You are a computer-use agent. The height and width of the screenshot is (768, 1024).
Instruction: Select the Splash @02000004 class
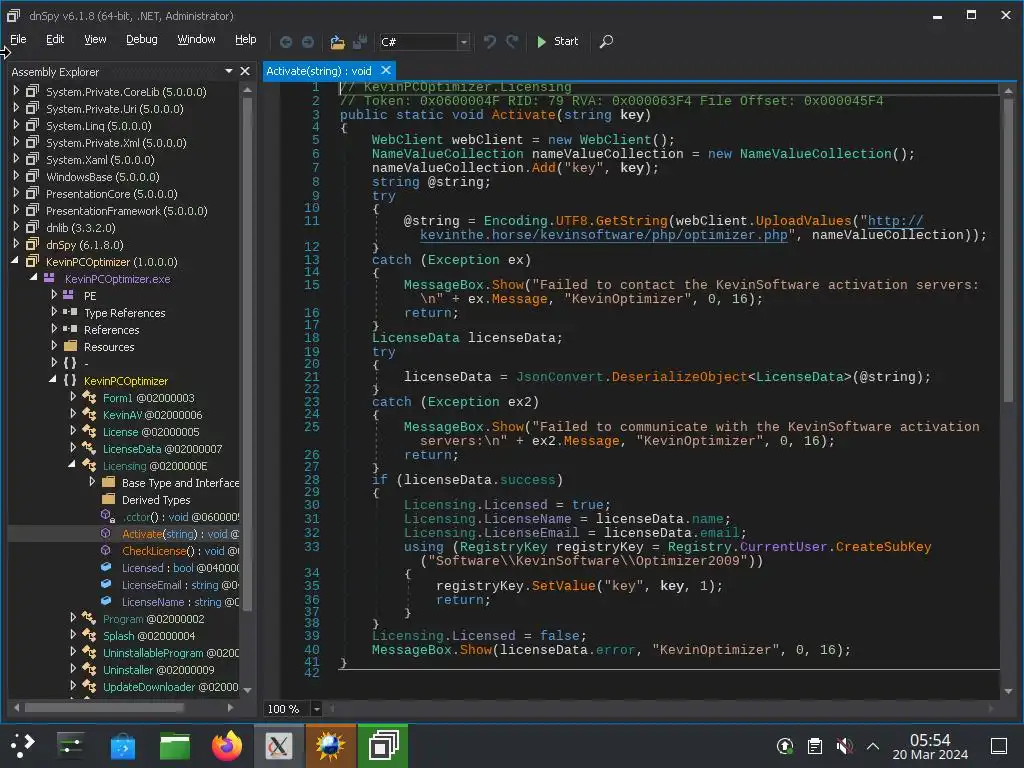coord(149,635)
